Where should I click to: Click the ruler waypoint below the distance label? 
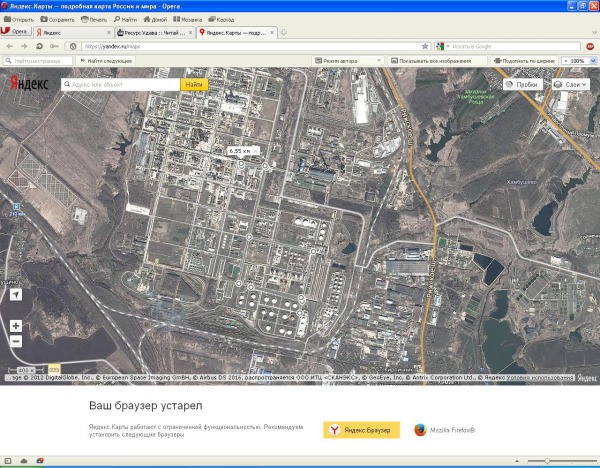pos(241,164)
